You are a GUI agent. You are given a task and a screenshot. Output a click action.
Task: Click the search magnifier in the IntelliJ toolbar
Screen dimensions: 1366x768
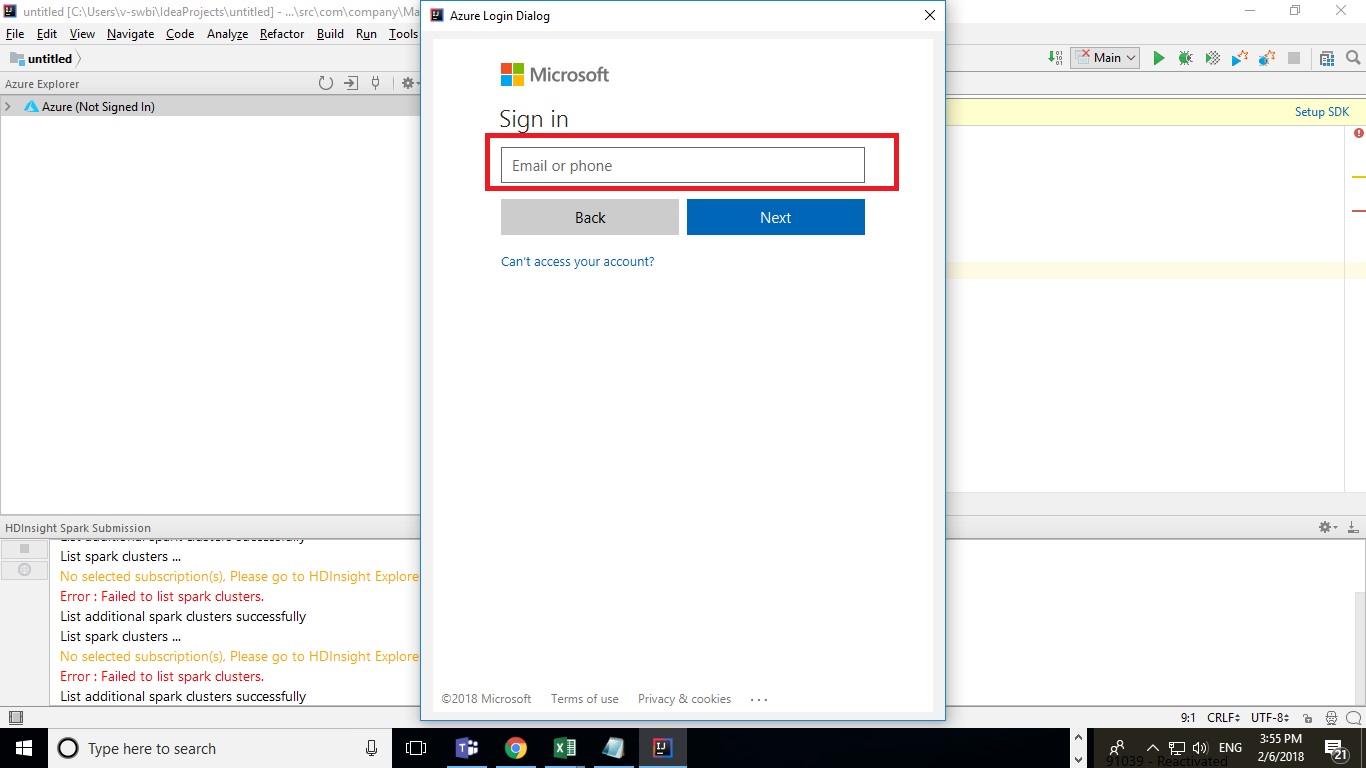click(1353, 57)
